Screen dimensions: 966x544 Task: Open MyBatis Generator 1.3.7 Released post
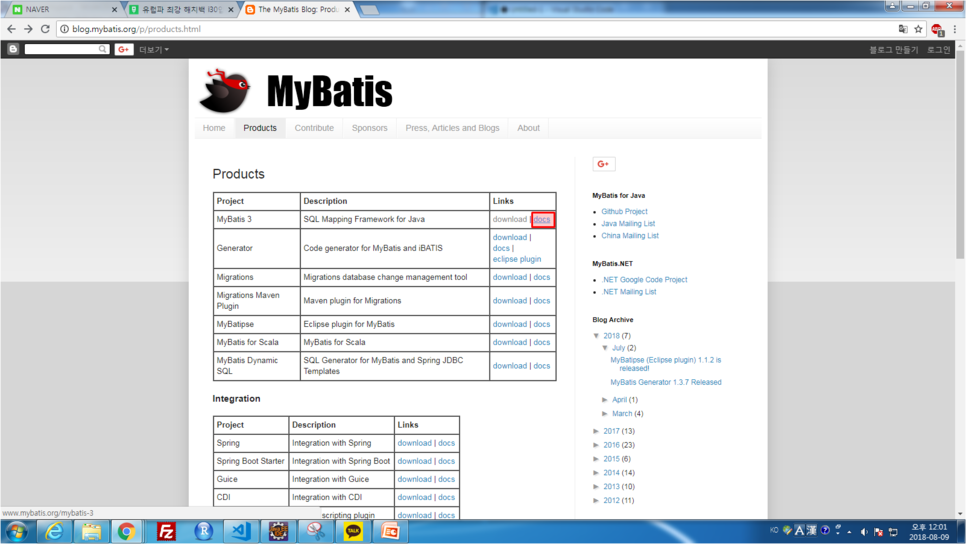tap(665, 383)
